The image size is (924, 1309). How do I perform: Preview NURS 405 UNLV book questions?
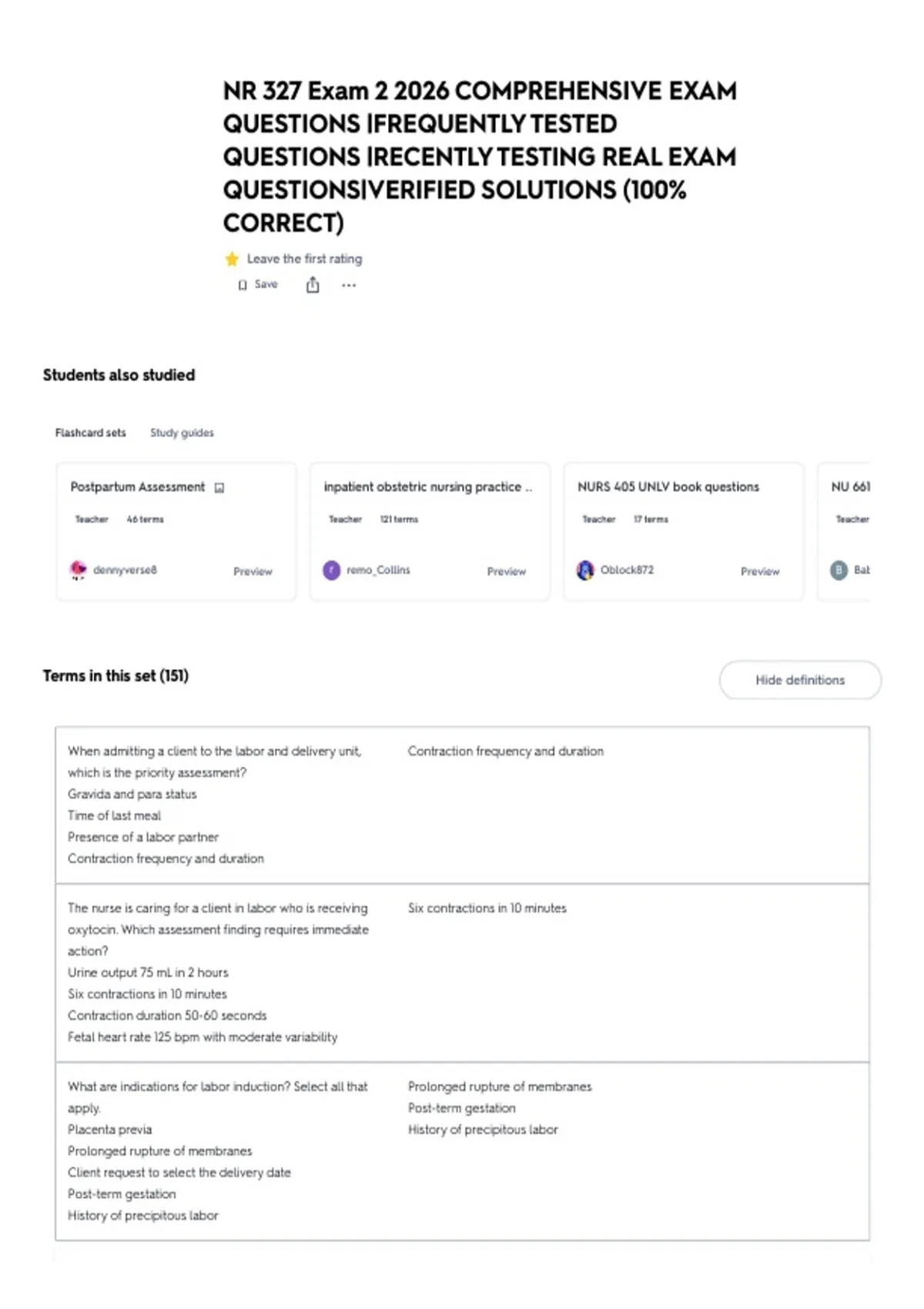pyautogui.click(x=760, y=571)
